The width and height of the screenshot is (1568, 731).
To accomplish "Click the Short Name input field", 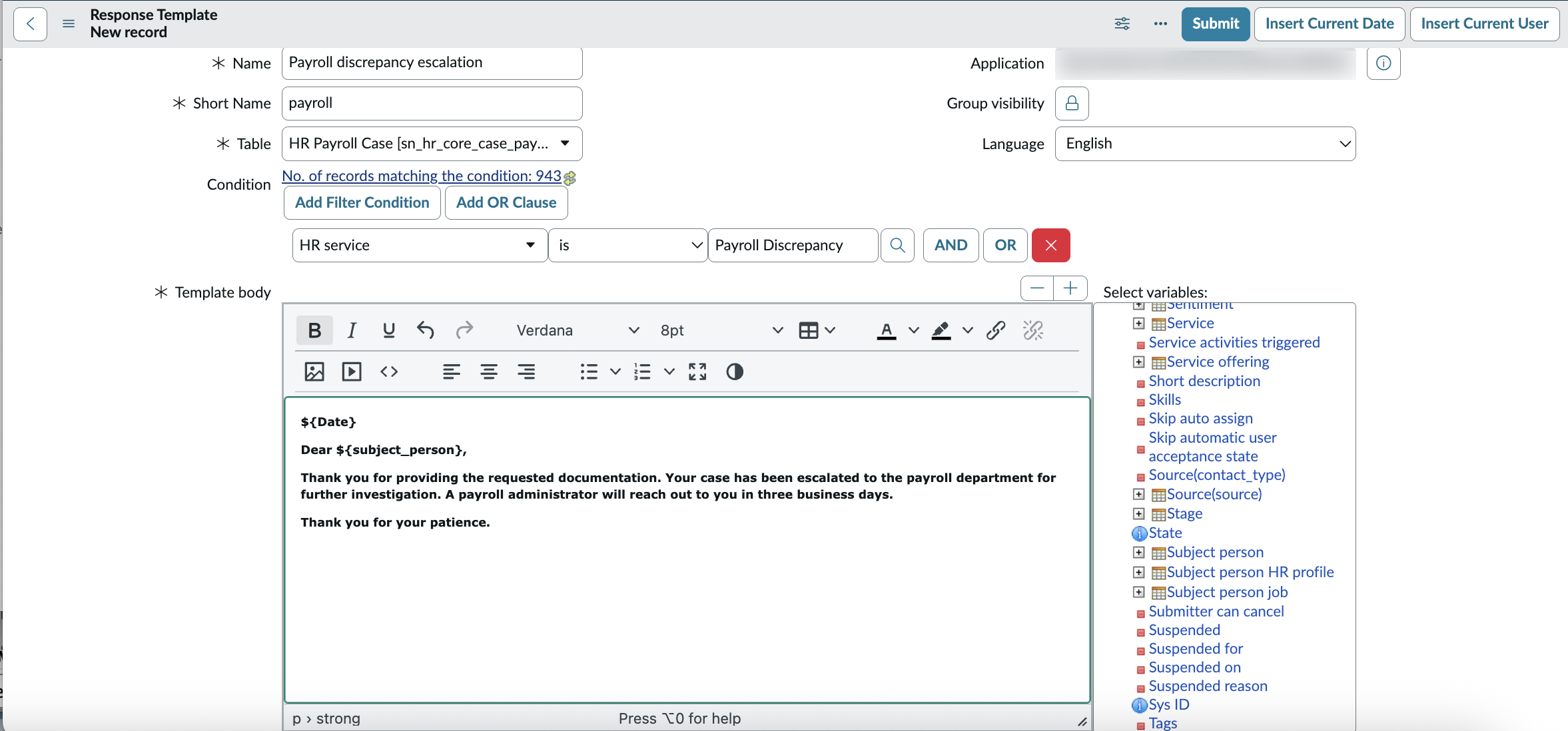I will coord(432,103).
